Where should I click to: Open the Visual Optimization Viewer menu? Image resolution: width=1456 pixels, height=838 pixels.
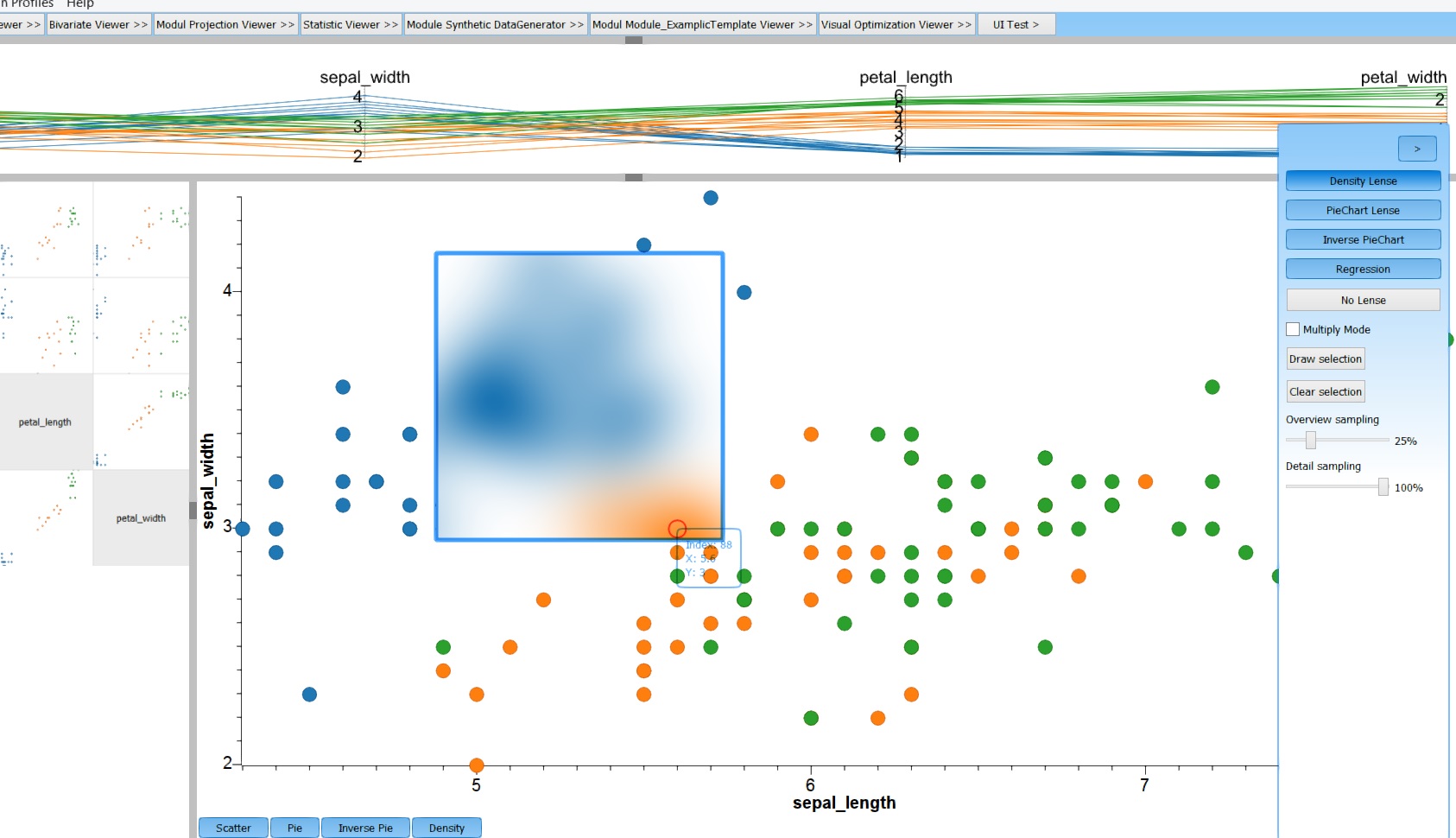click(x=896, y=24)
